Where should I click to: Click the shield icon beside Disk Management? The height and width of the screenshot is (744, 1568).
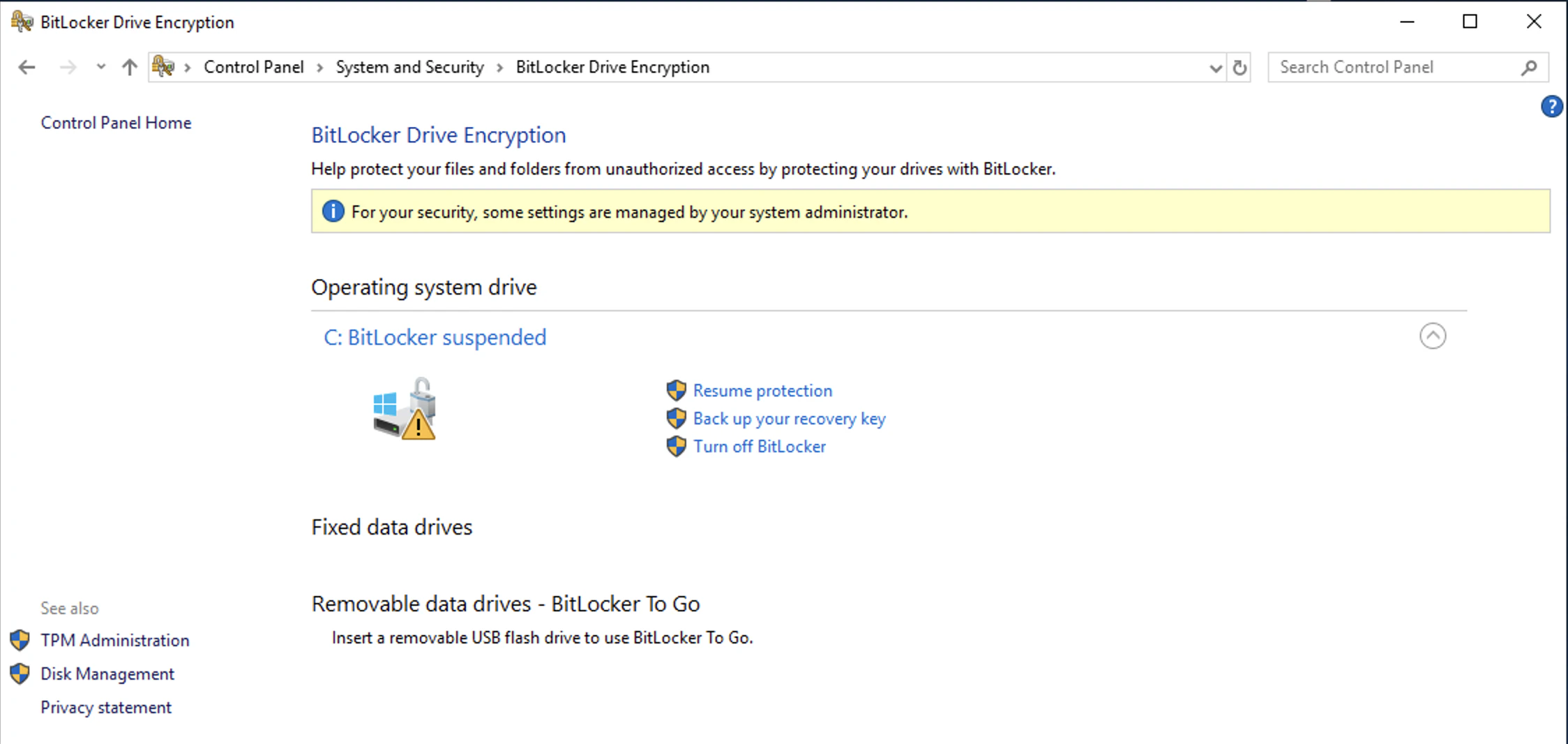click(x=20, y=674)
